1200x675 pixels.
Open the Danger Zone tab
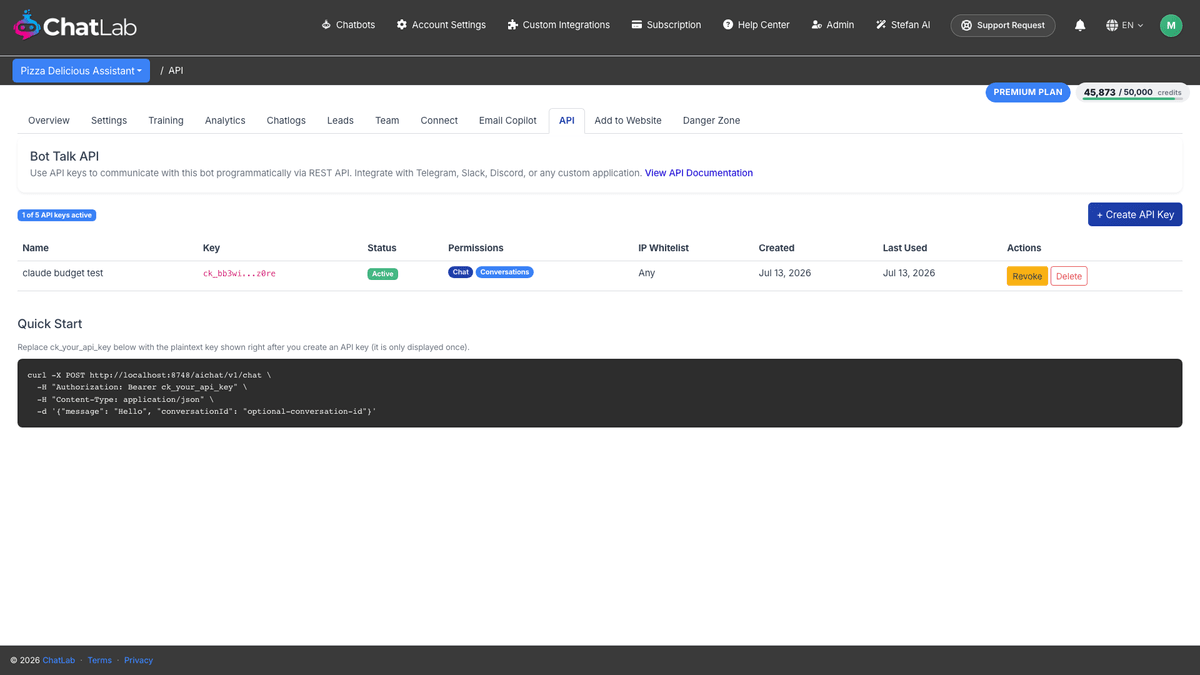[711, 120]
